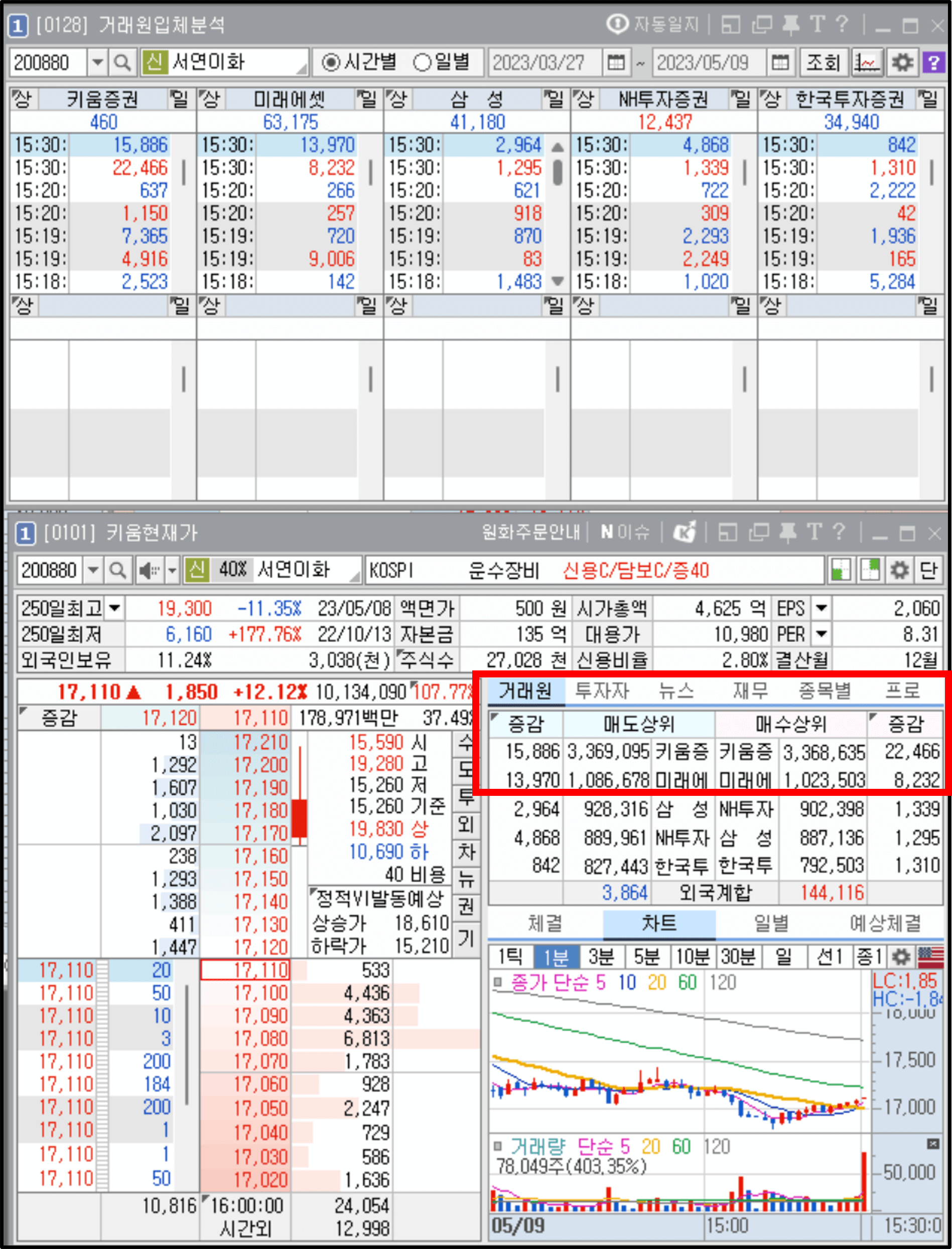Viewport: 952px width, 1249px height.
Task: Switch to the 예상체결 tab
Action: [x=885, y=924]
